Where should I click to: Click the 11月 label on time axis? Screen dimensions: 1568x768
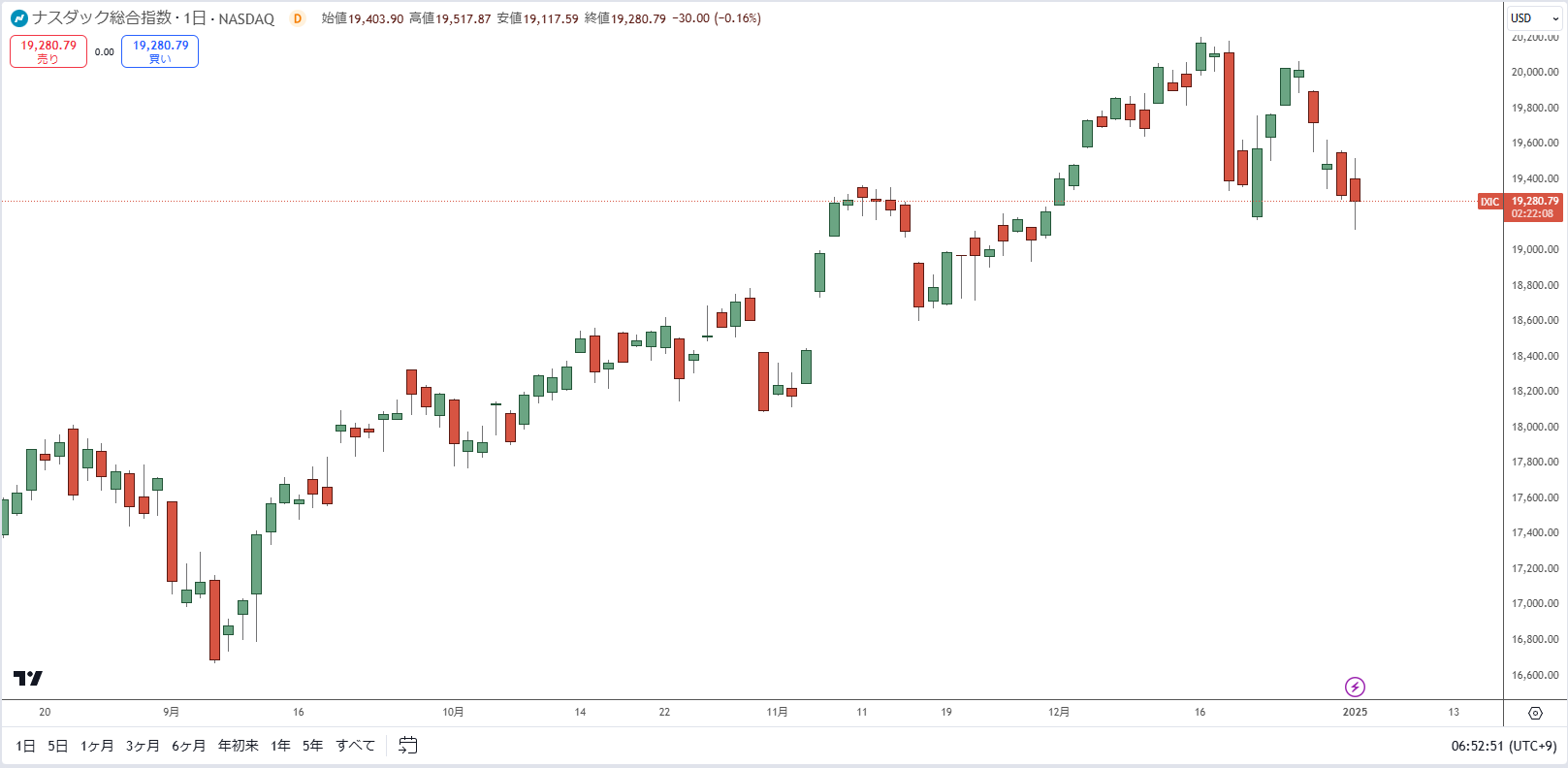[777, 712]
